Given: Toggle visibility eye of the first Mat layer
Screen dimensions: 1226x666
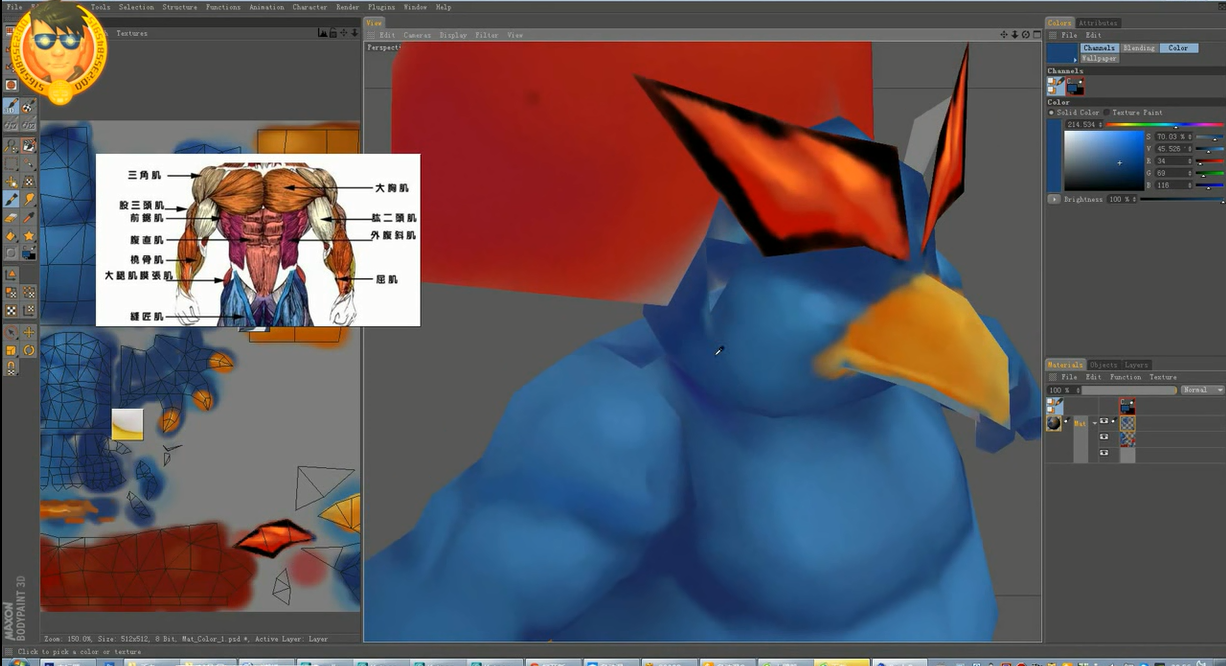Looking at the screenshot, I should [1104, 421].
